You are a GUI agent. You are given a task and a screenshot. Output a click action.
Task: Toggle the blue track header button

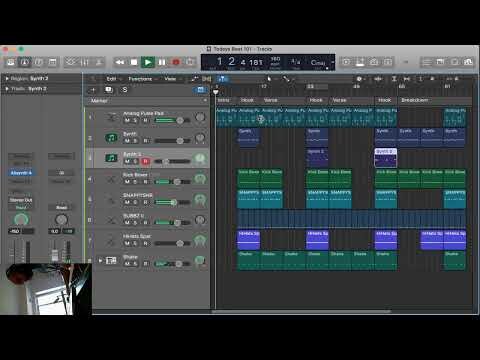[200, 90]
